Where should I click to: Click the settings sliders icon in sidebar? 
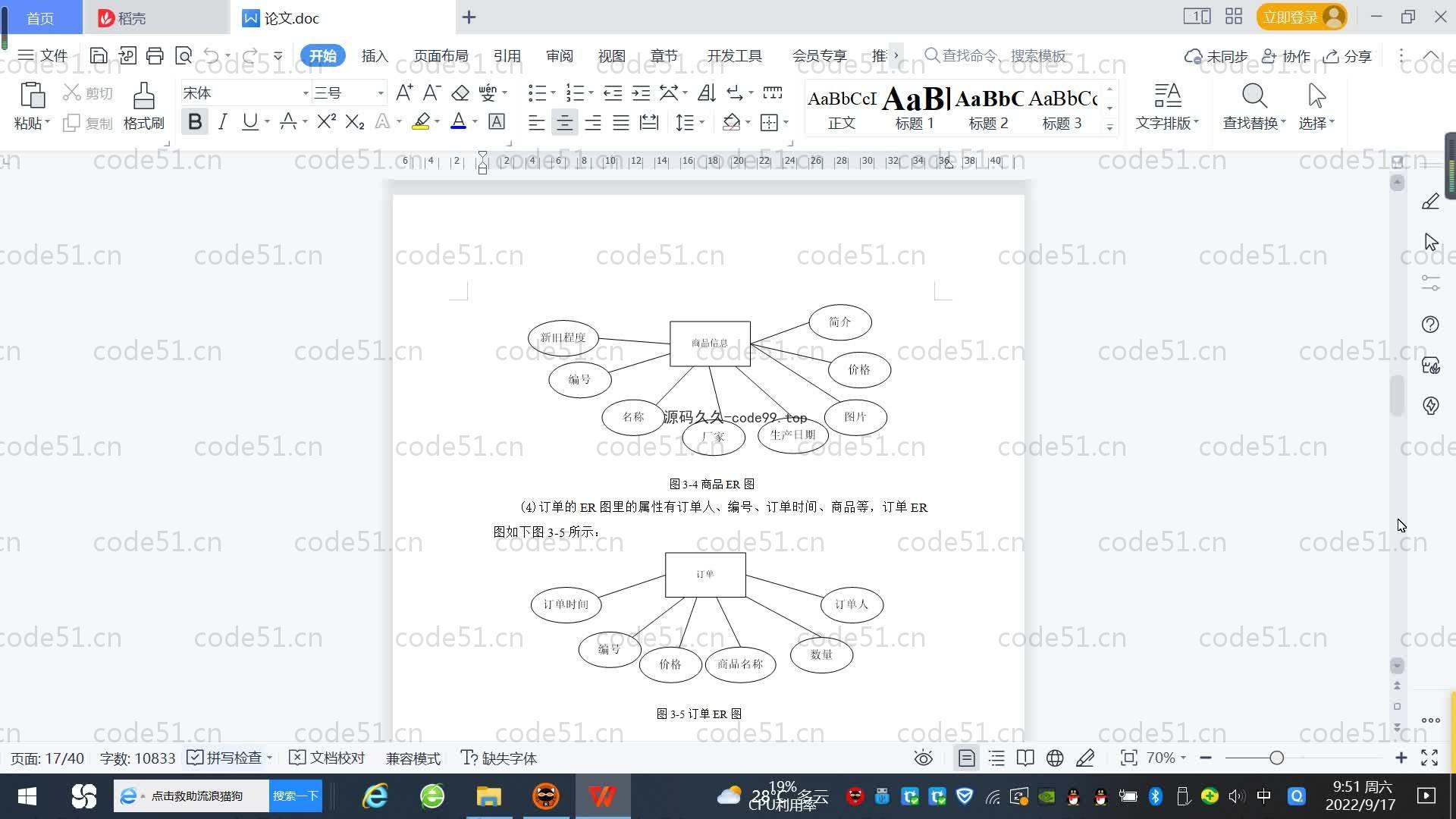coord(1430,283)
